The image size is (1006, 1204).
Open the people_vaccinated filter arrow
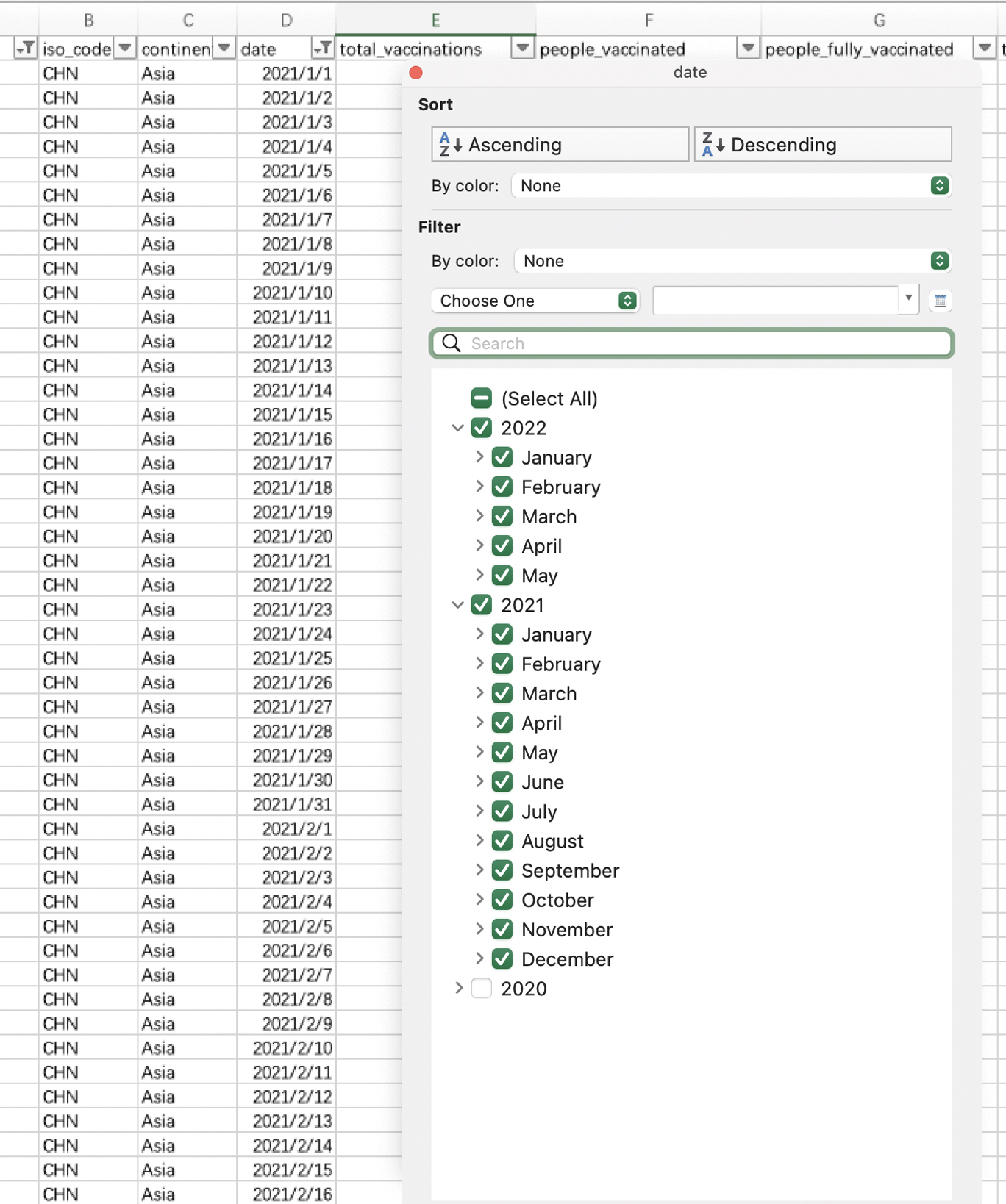[747, 49]
